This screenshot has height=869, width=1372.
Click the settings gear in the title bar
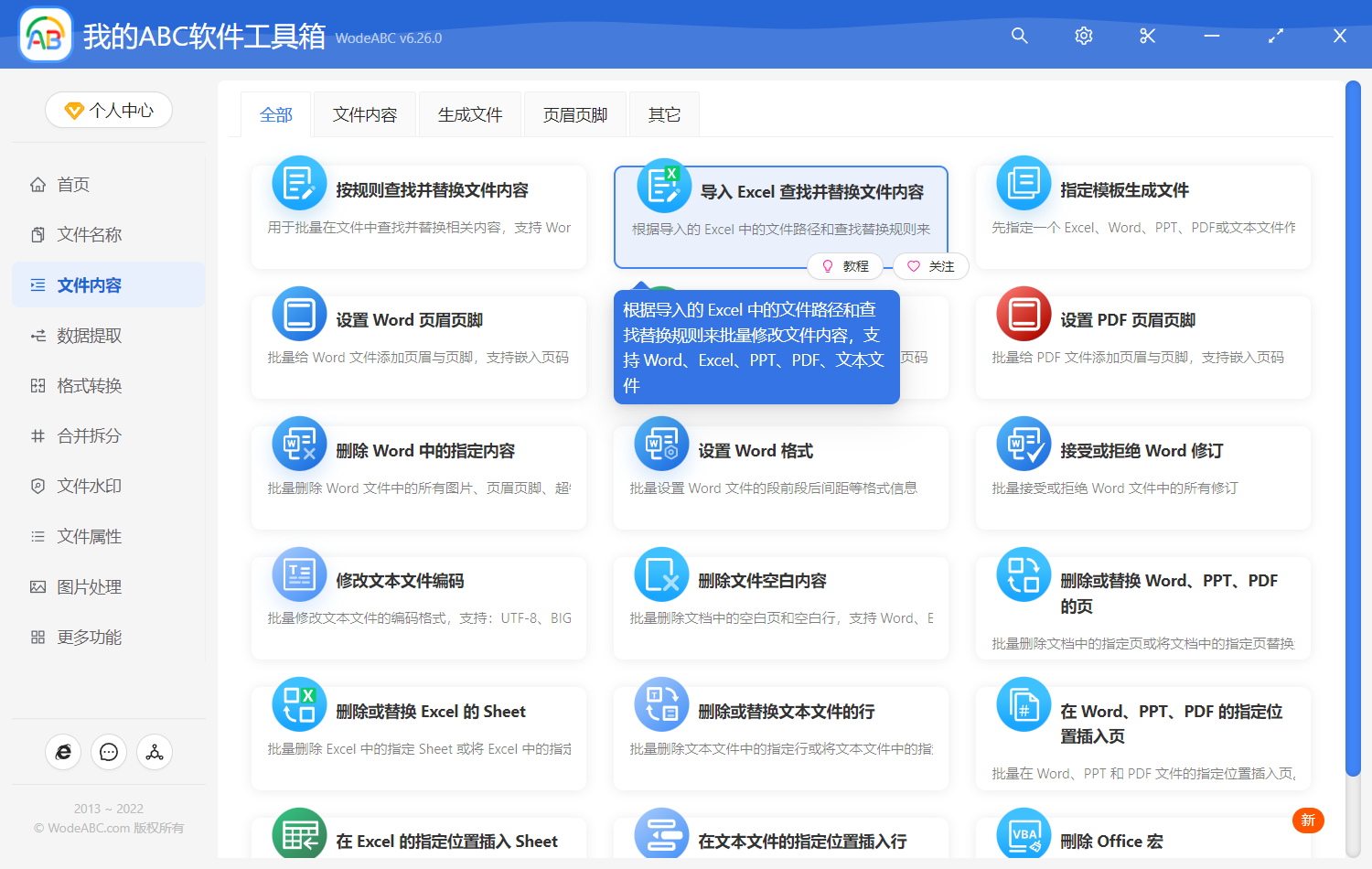click(x=1083, y=37)
